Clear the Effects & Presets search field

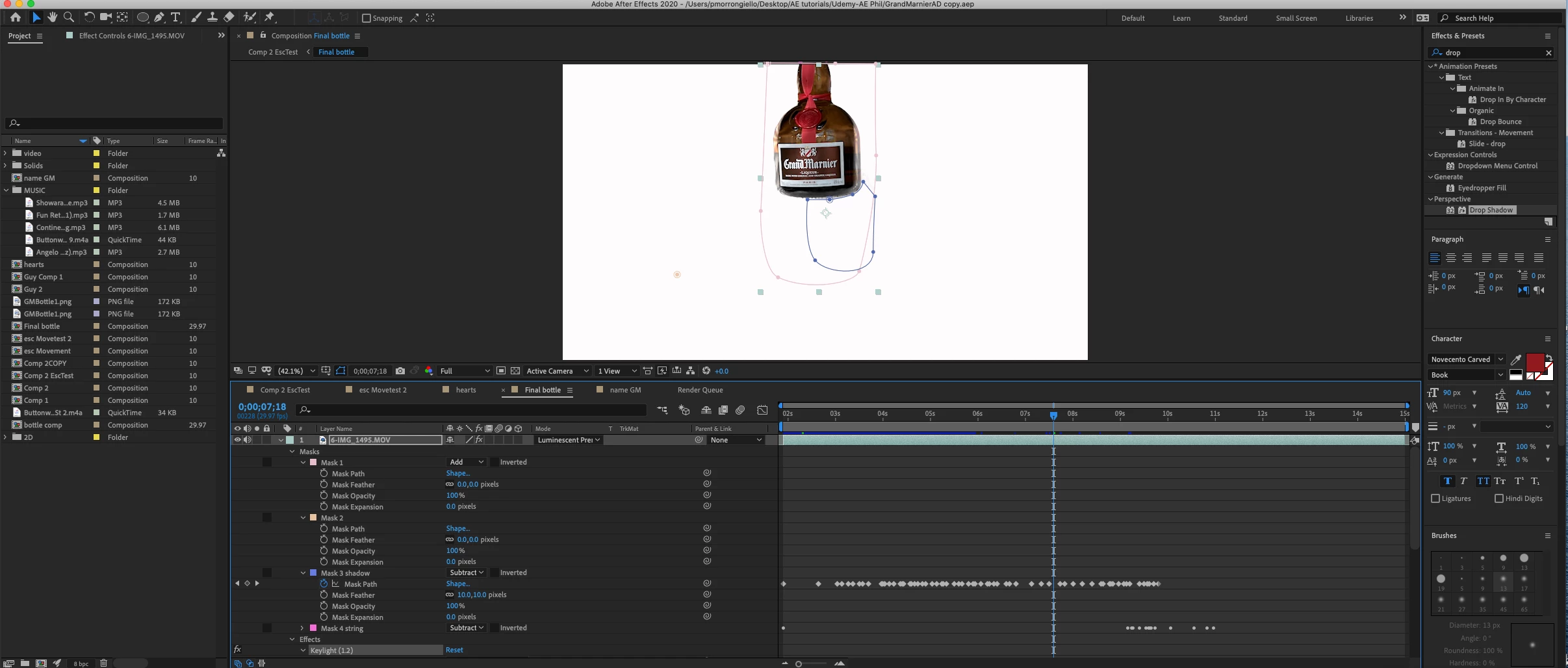pos(1548,53)
